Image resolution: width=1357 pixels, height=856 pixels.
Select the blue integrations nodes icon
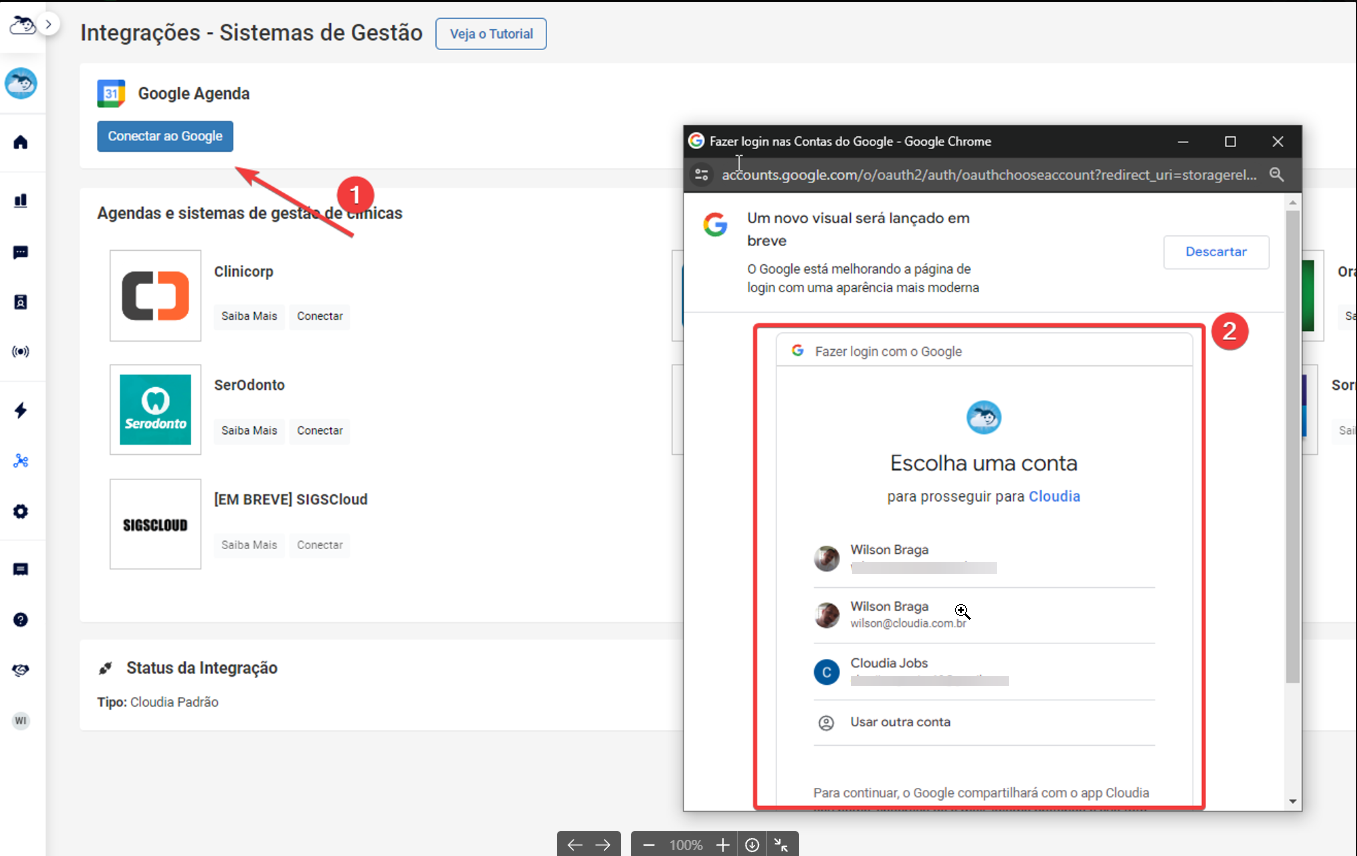(20, 461)
